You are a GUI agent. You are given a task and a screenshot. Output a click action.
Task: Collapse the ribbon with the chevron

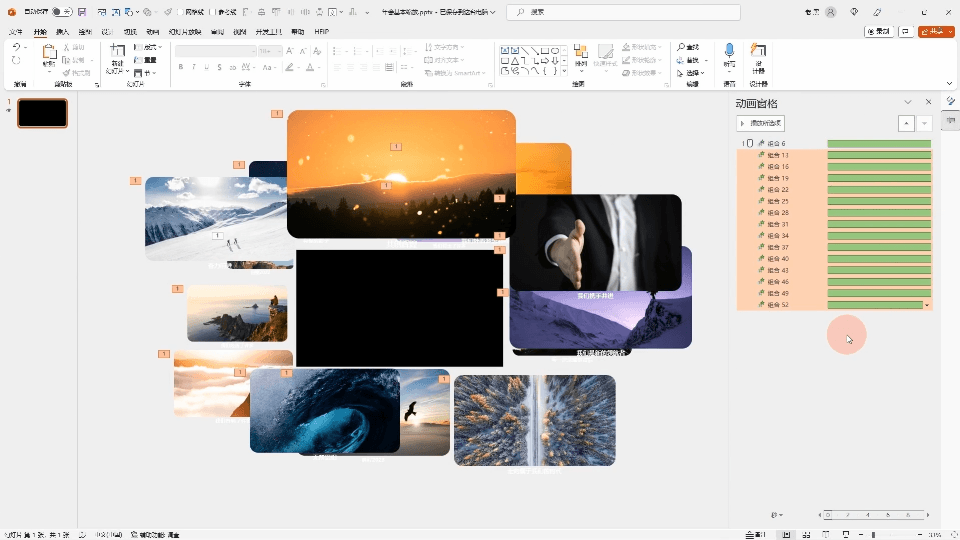(949, 85)
